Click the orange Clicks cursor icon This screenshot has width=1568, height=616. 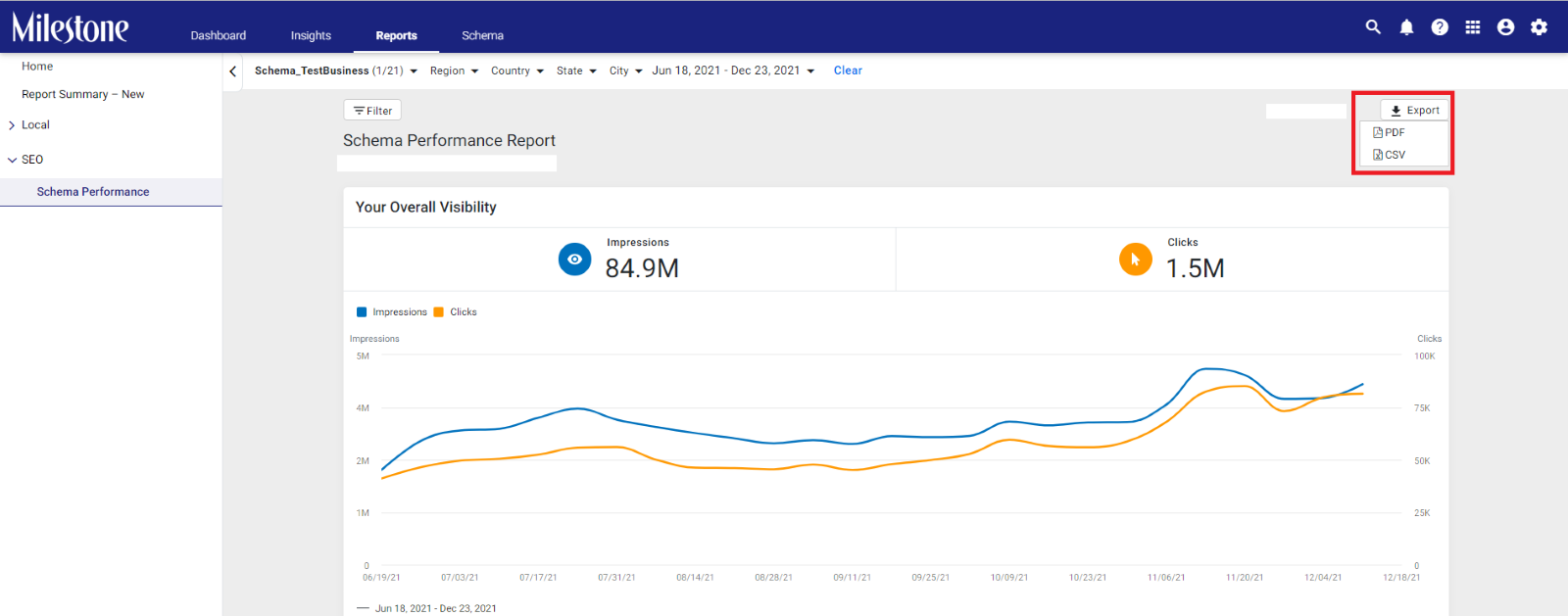pos(1136,260)
